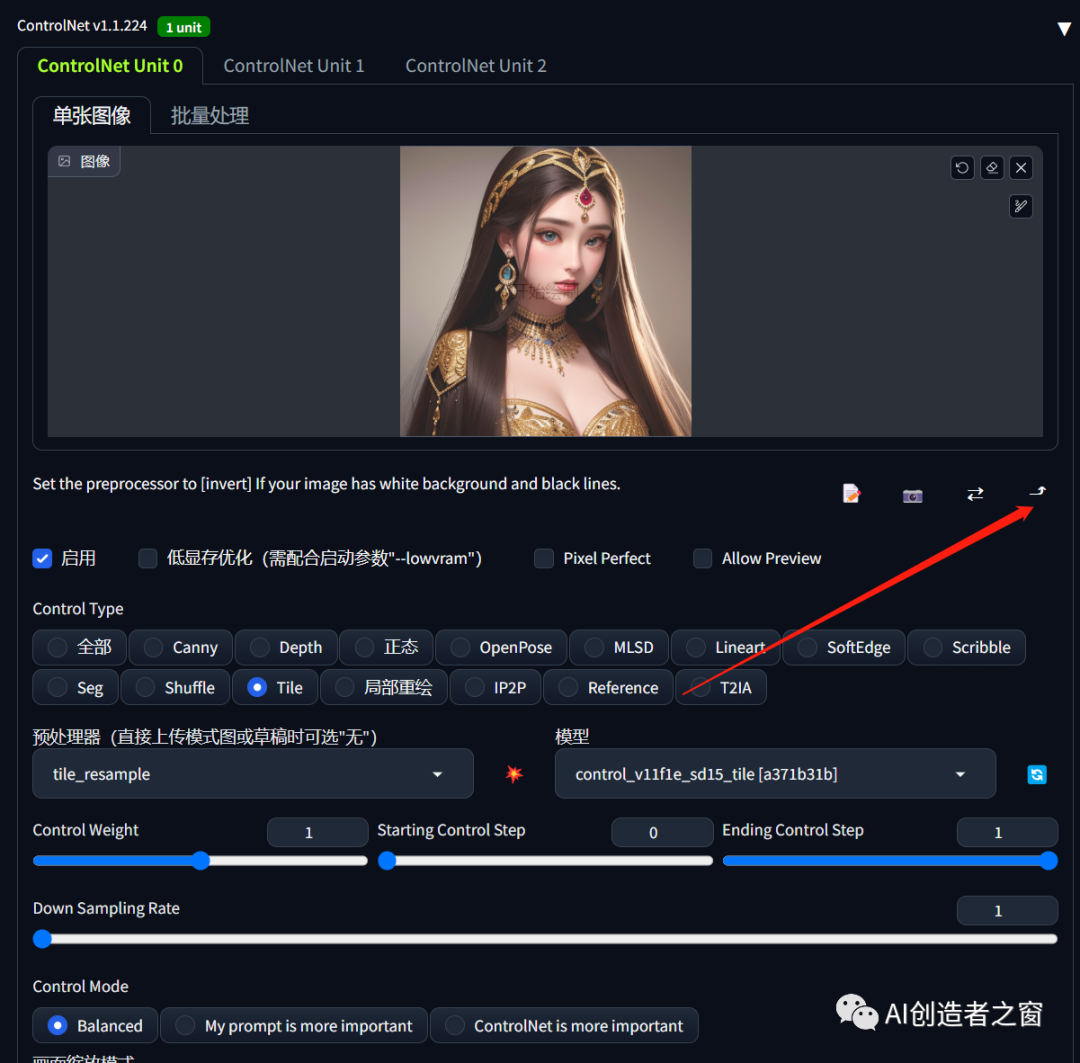Erase the sketch using the eraser icon
This screenshot has width=1080, height=1063.
coord(991,167)
